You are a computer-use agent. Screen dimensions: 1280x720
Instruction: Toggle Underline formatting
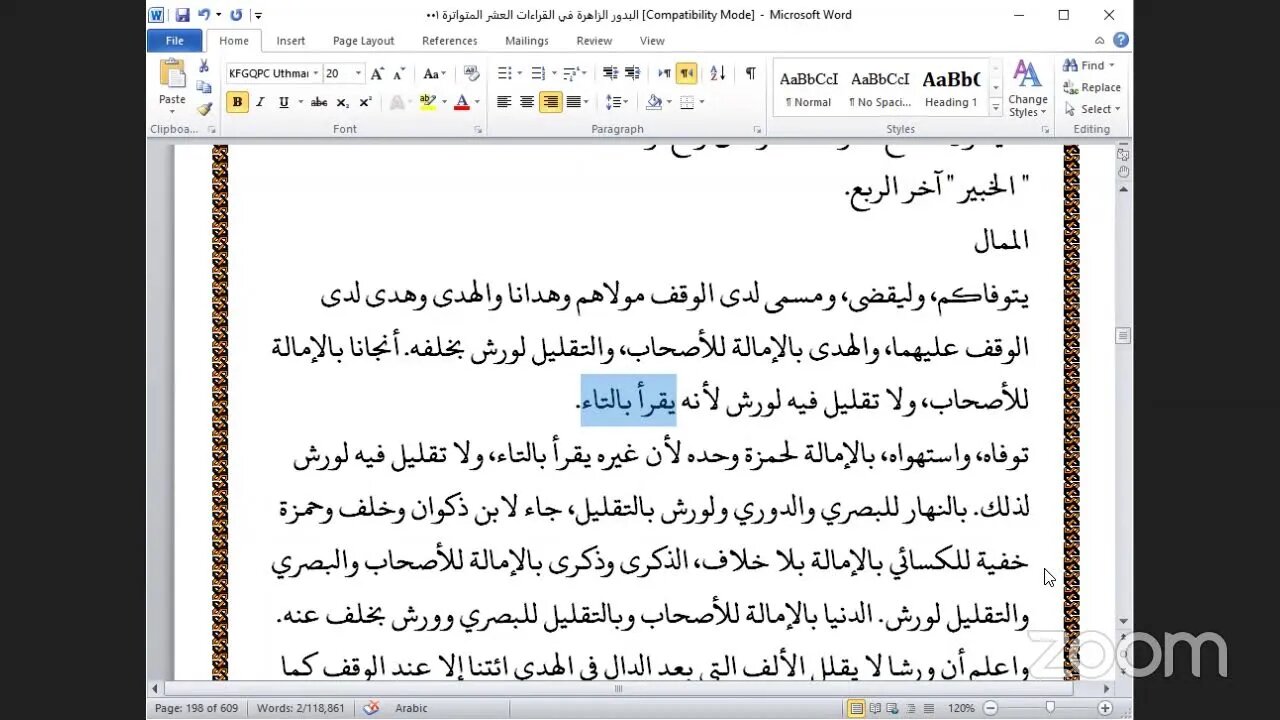pos(283,102)
